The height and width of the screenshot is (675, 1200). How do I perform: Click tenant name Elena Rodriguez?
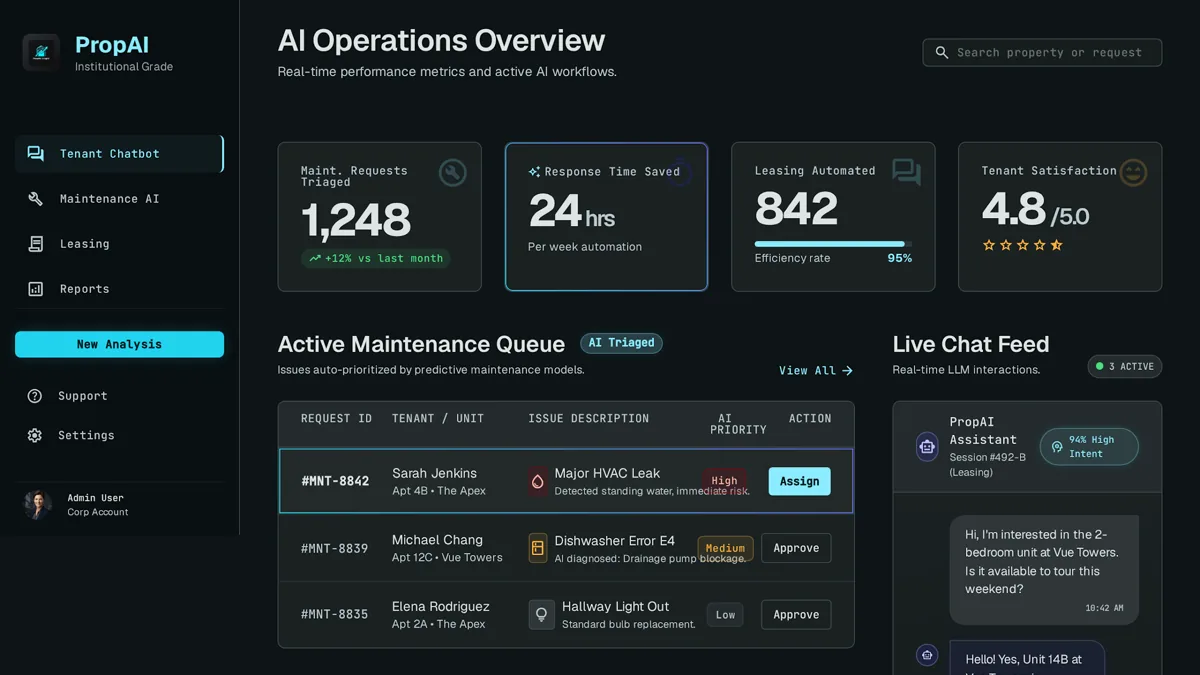click(441, 606)
